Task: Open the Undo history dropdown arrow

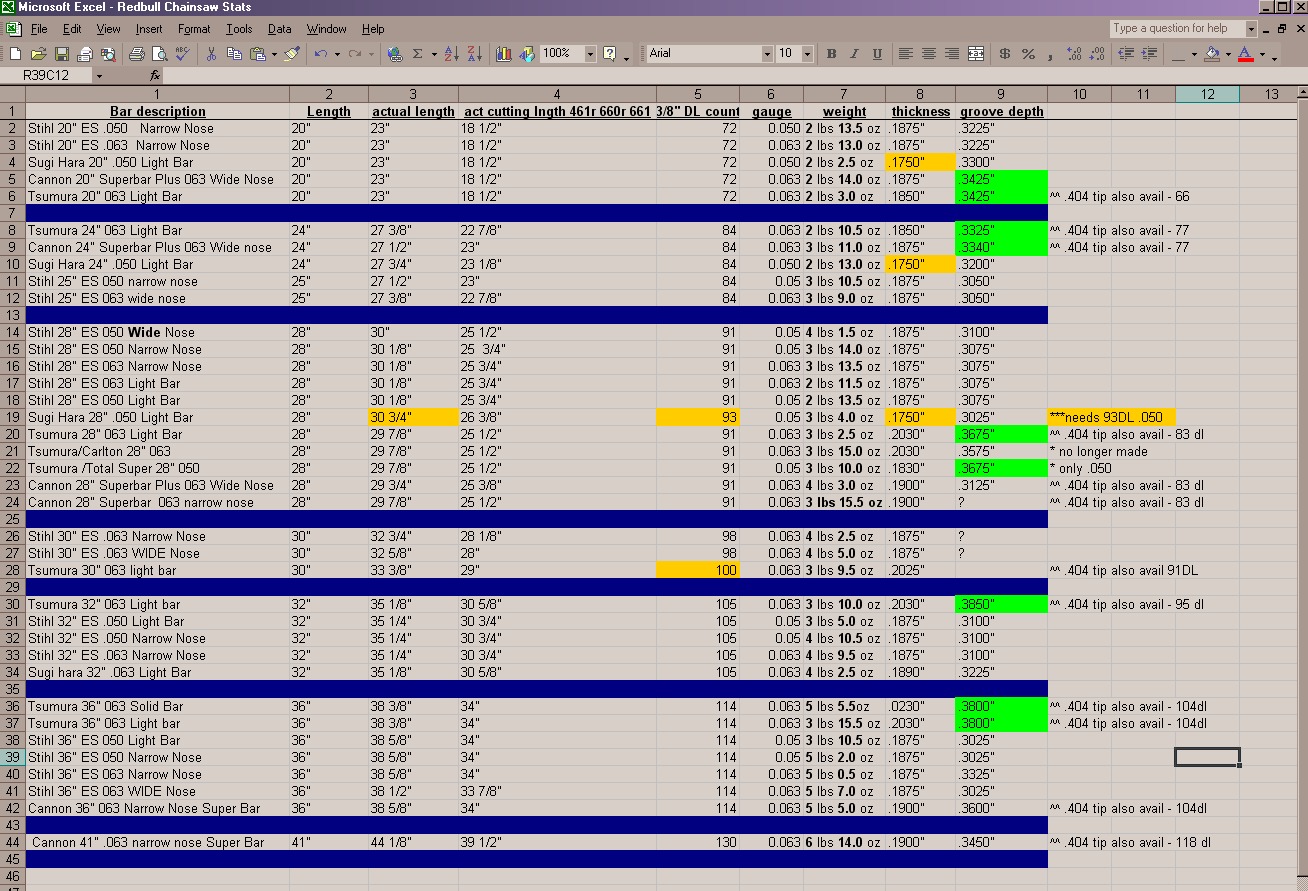Action: 337,54
